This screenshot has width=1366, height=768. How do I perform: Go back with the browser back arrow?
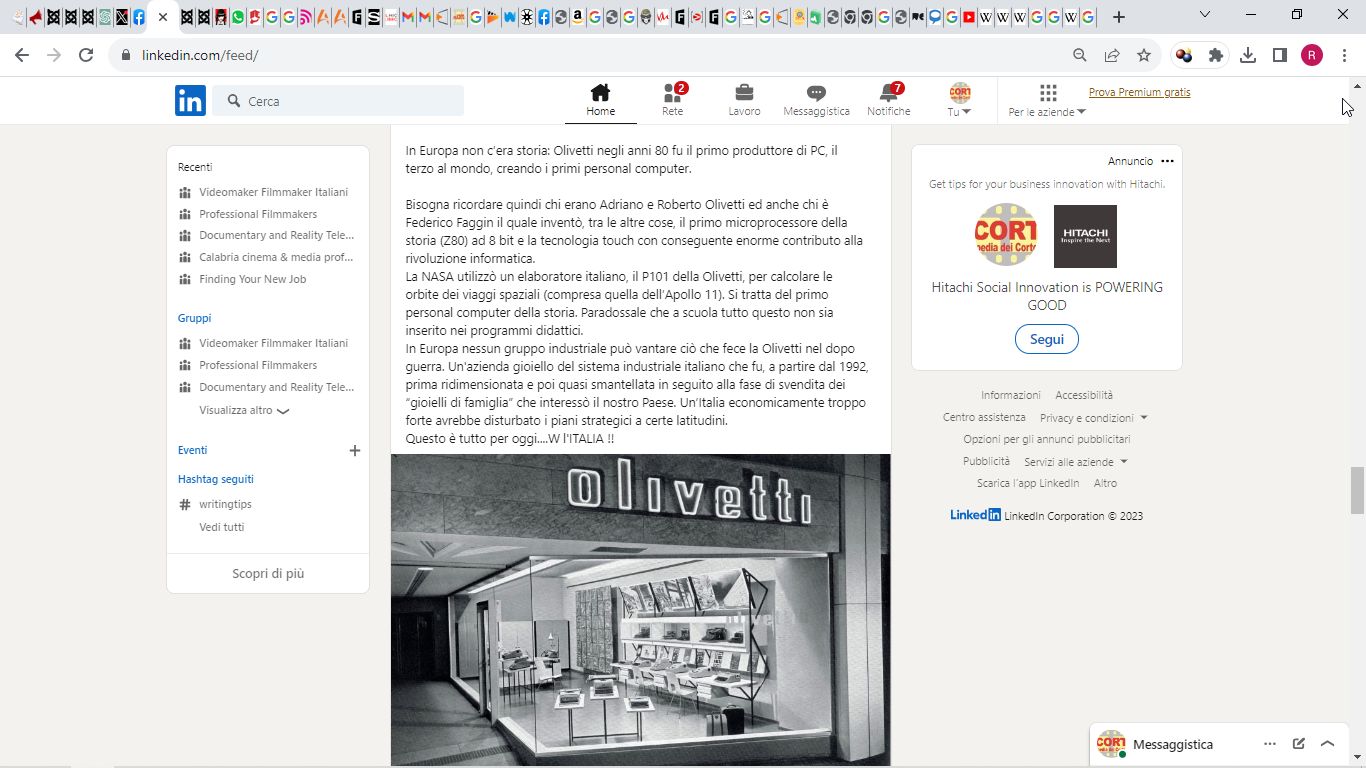(x=22, y=56)
